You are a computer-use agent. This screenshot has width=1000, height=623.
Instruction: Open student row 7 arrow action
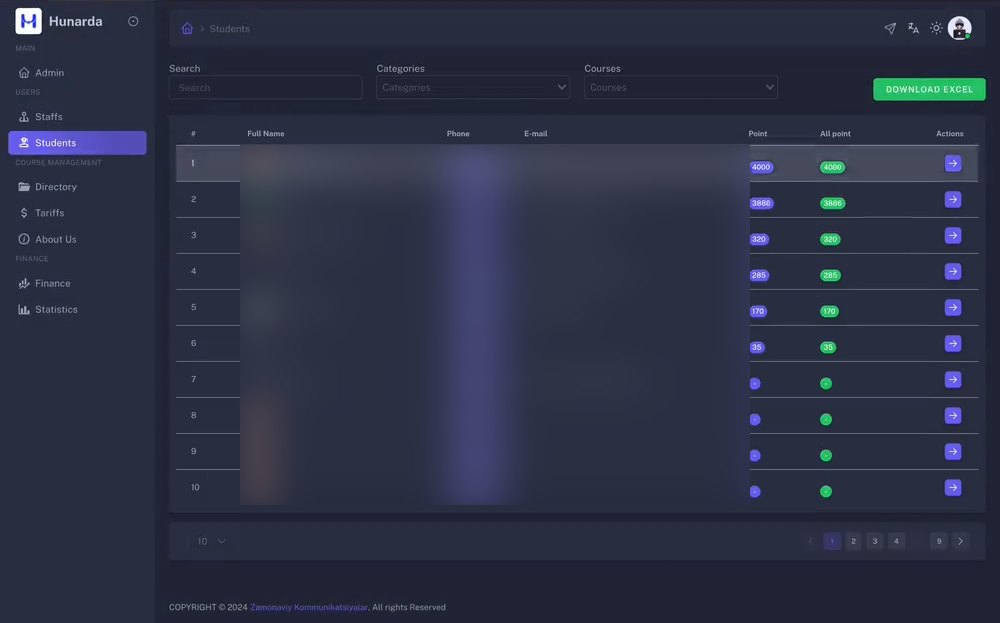953,379
